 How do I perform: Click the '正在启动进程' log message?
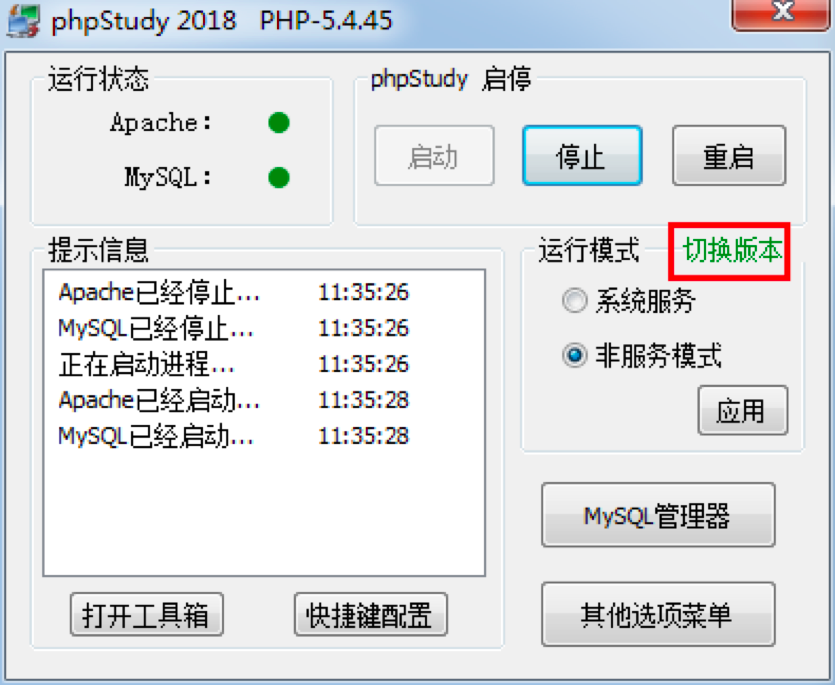coord(233,364)
